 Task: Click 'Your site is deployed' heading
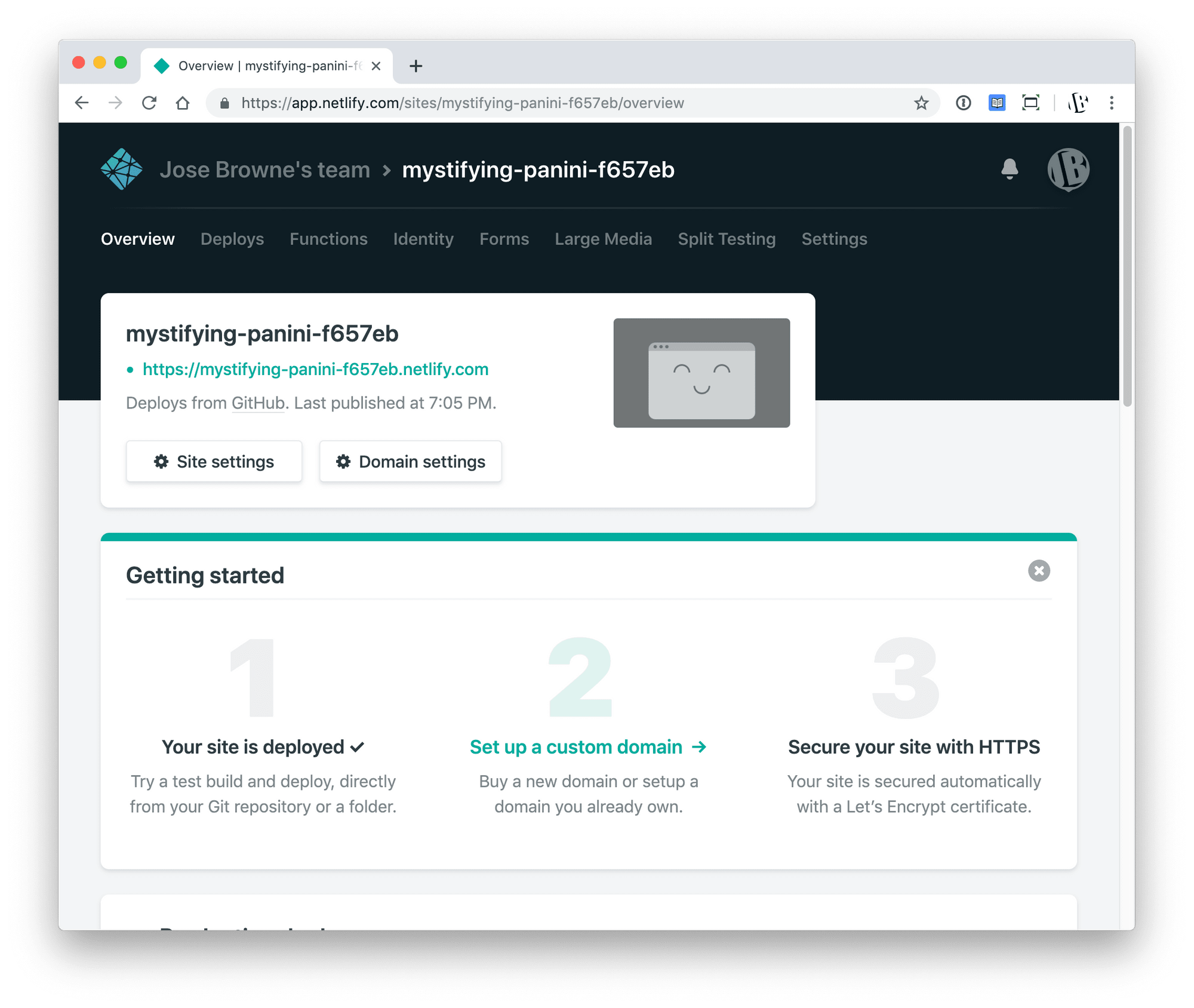[263, 747]
